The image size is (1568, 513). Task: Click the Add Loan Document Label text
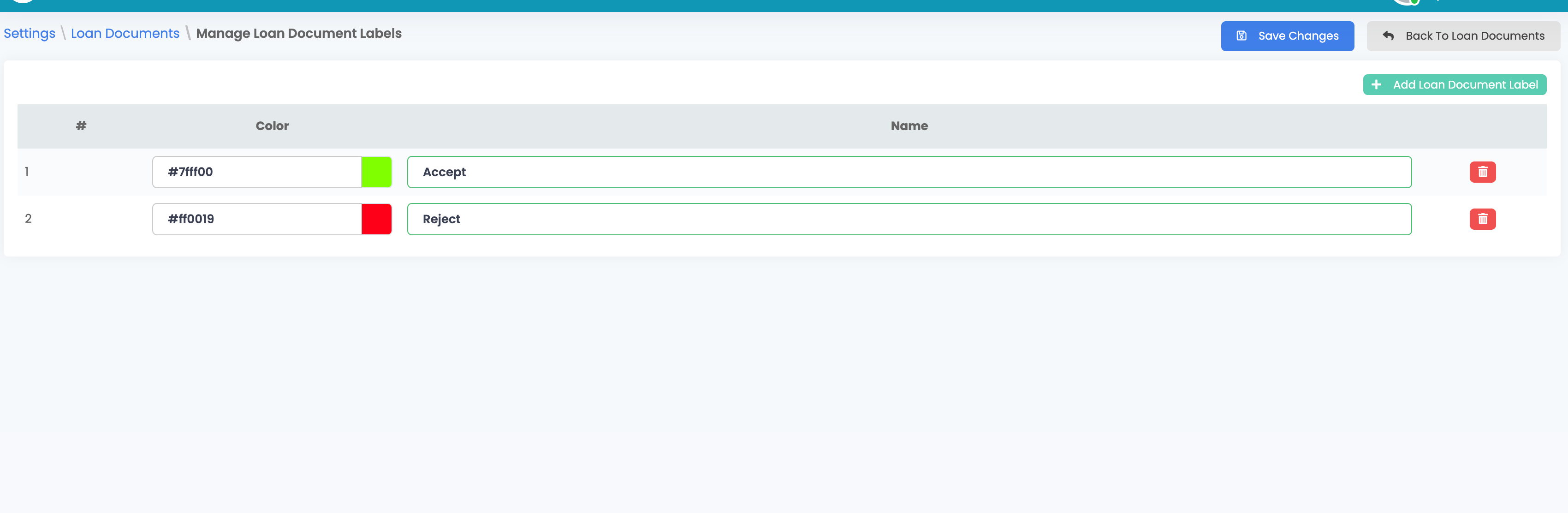1465,84
